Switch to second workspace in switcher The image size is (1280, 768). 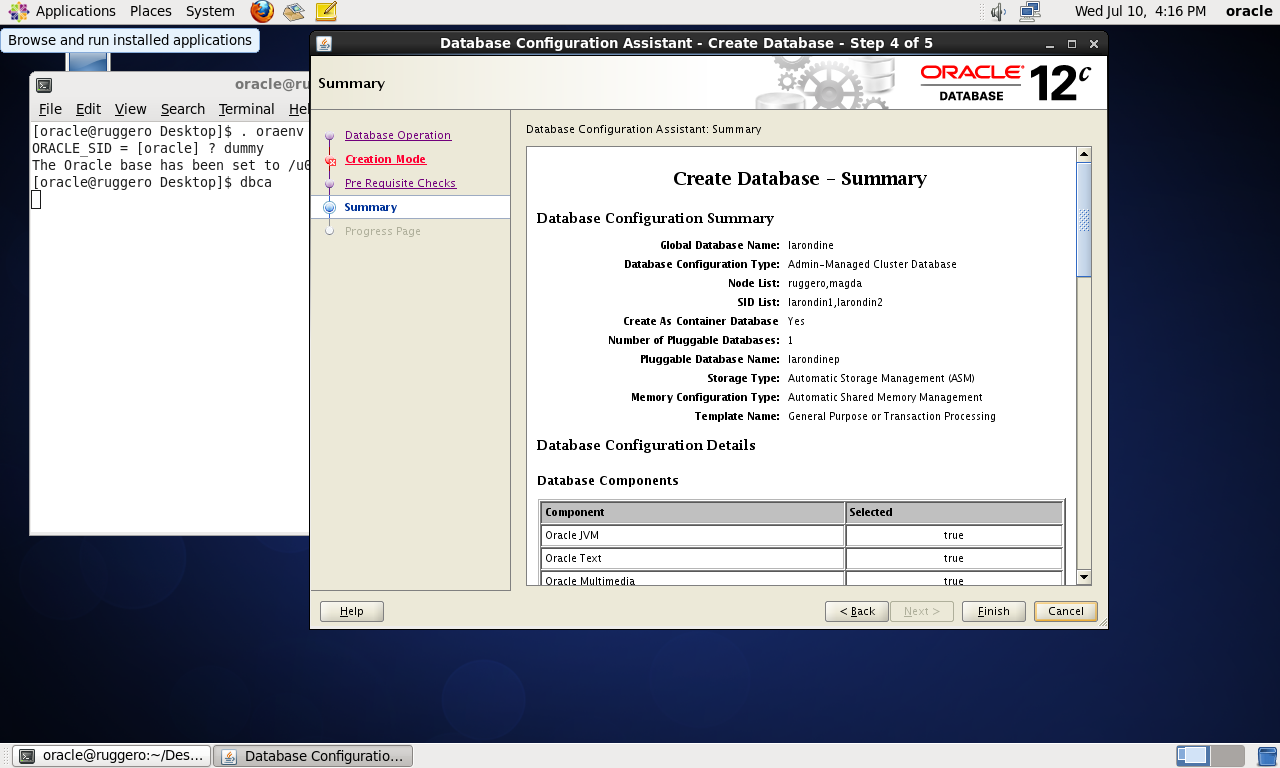(1227, 756)
